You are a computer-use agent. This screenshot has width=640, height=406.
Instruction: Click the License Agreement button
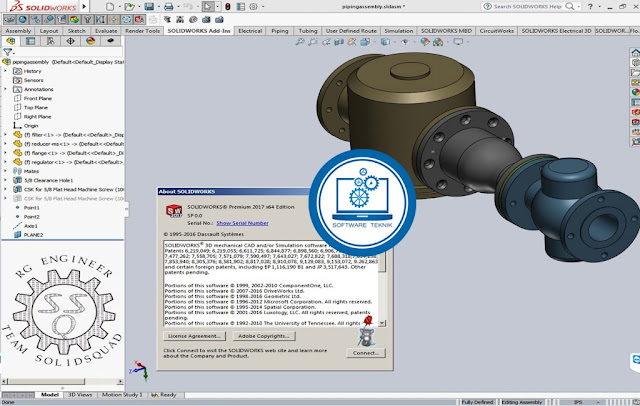point(194,336)
